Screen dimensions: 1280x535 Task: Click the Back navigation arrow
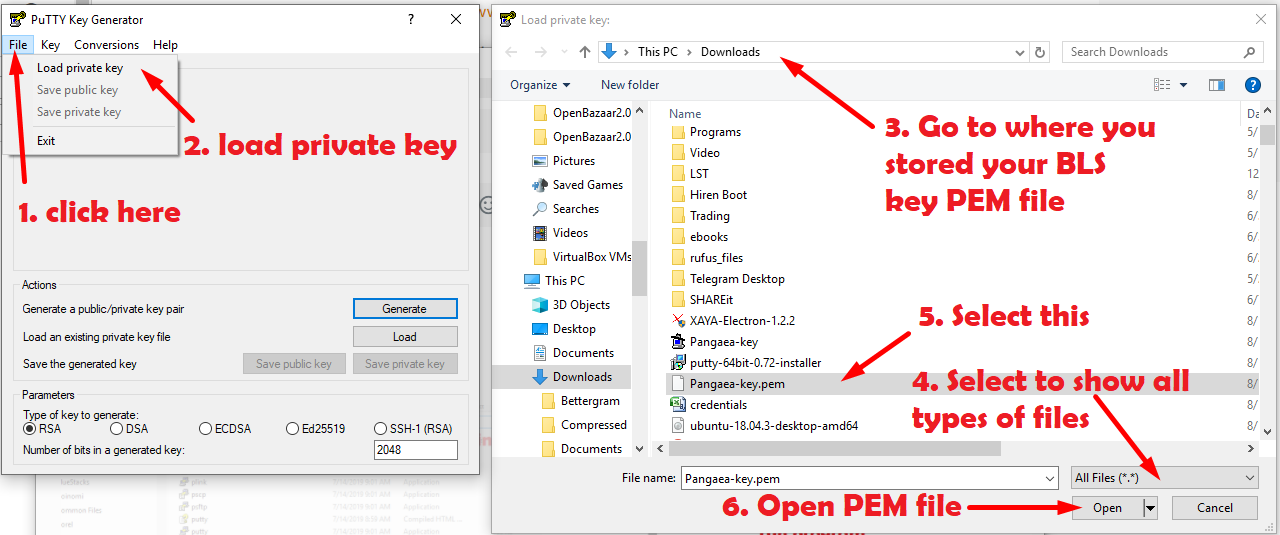512,52
